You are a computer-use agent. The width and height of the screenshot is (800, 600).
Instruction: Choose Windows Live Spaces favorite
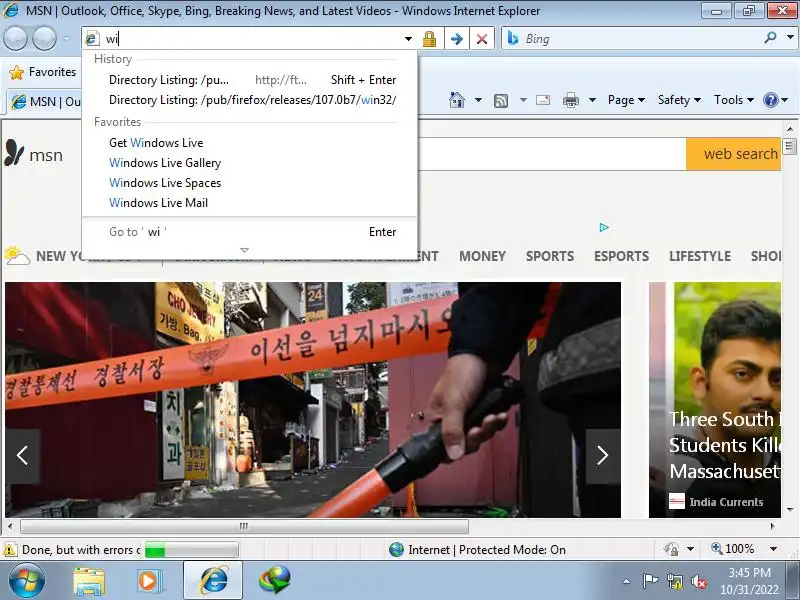249,183
